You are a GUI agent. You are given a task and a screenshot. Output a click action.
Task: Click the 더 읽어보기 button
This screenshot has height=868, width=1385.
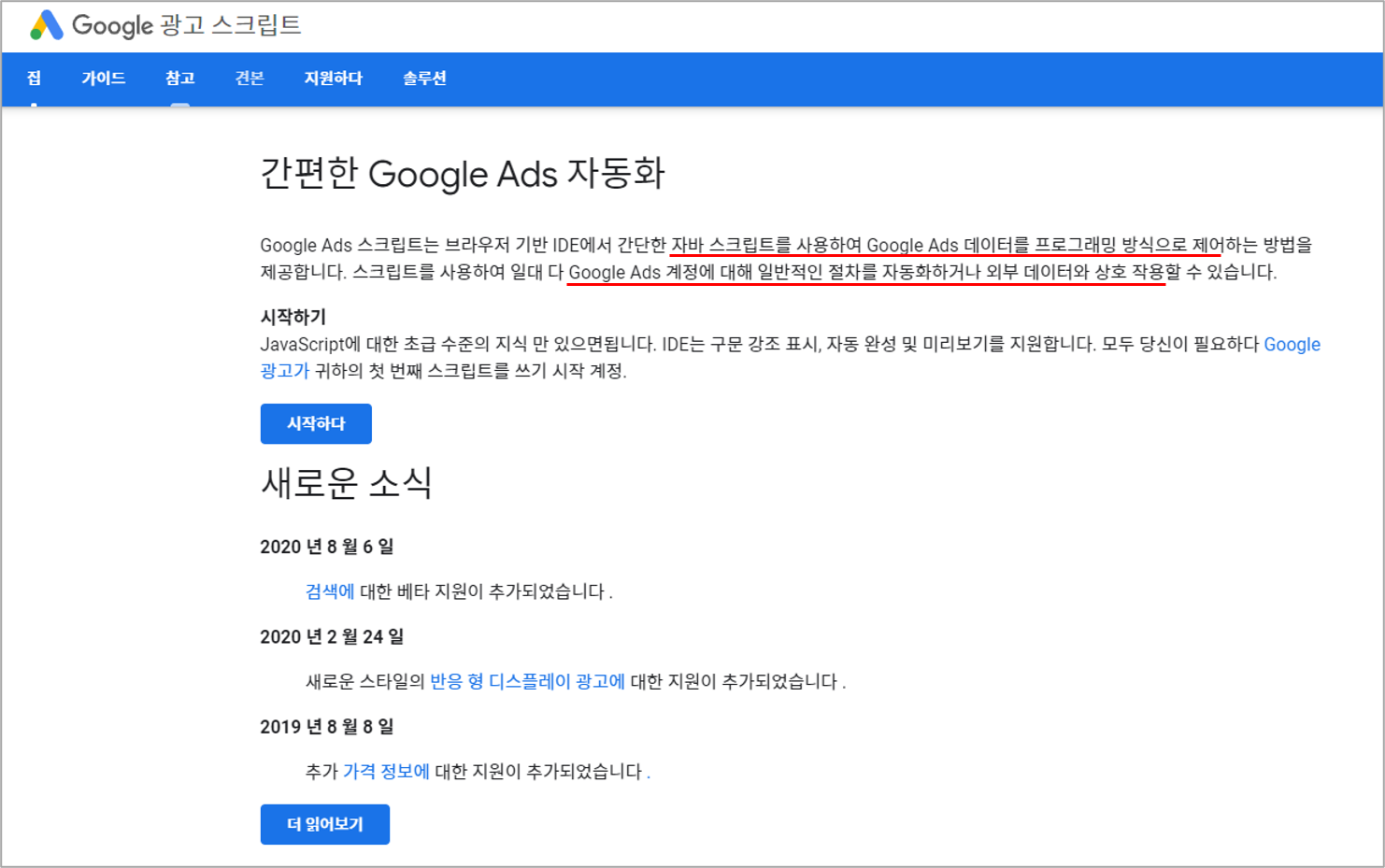pos(324,824)
